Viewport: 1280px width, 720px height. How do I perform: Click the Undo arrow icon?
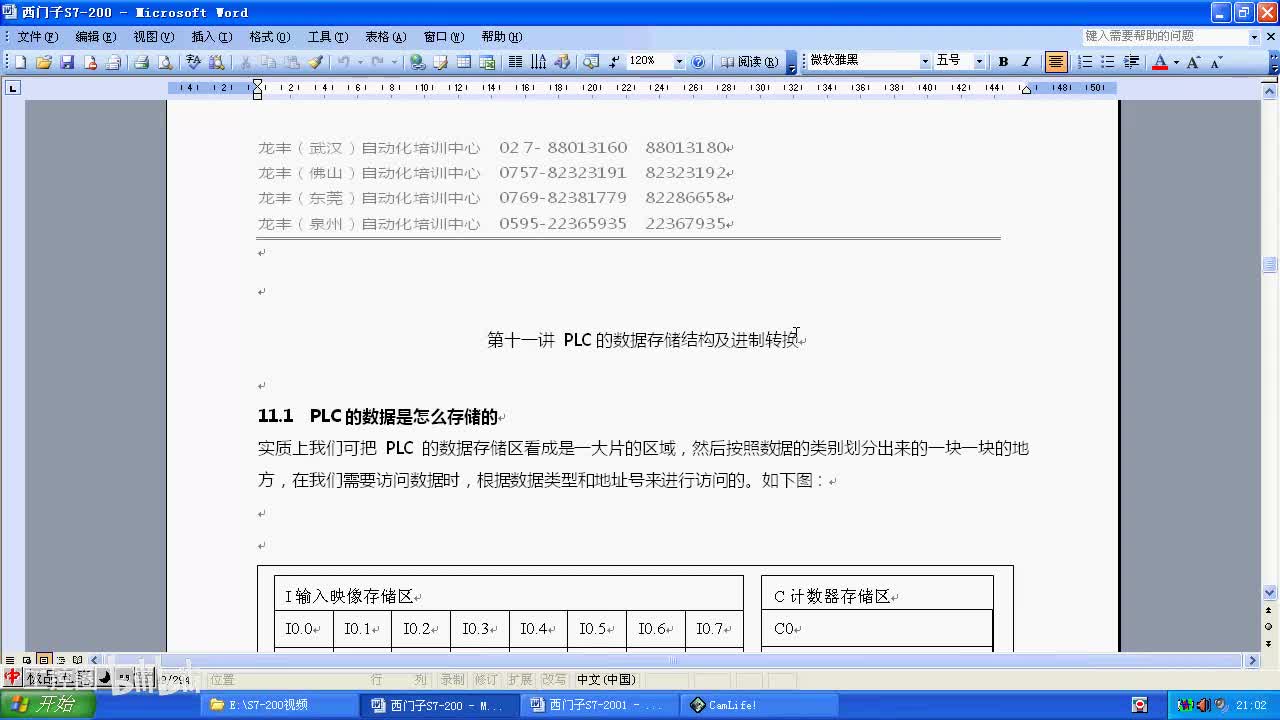(343, 62)
